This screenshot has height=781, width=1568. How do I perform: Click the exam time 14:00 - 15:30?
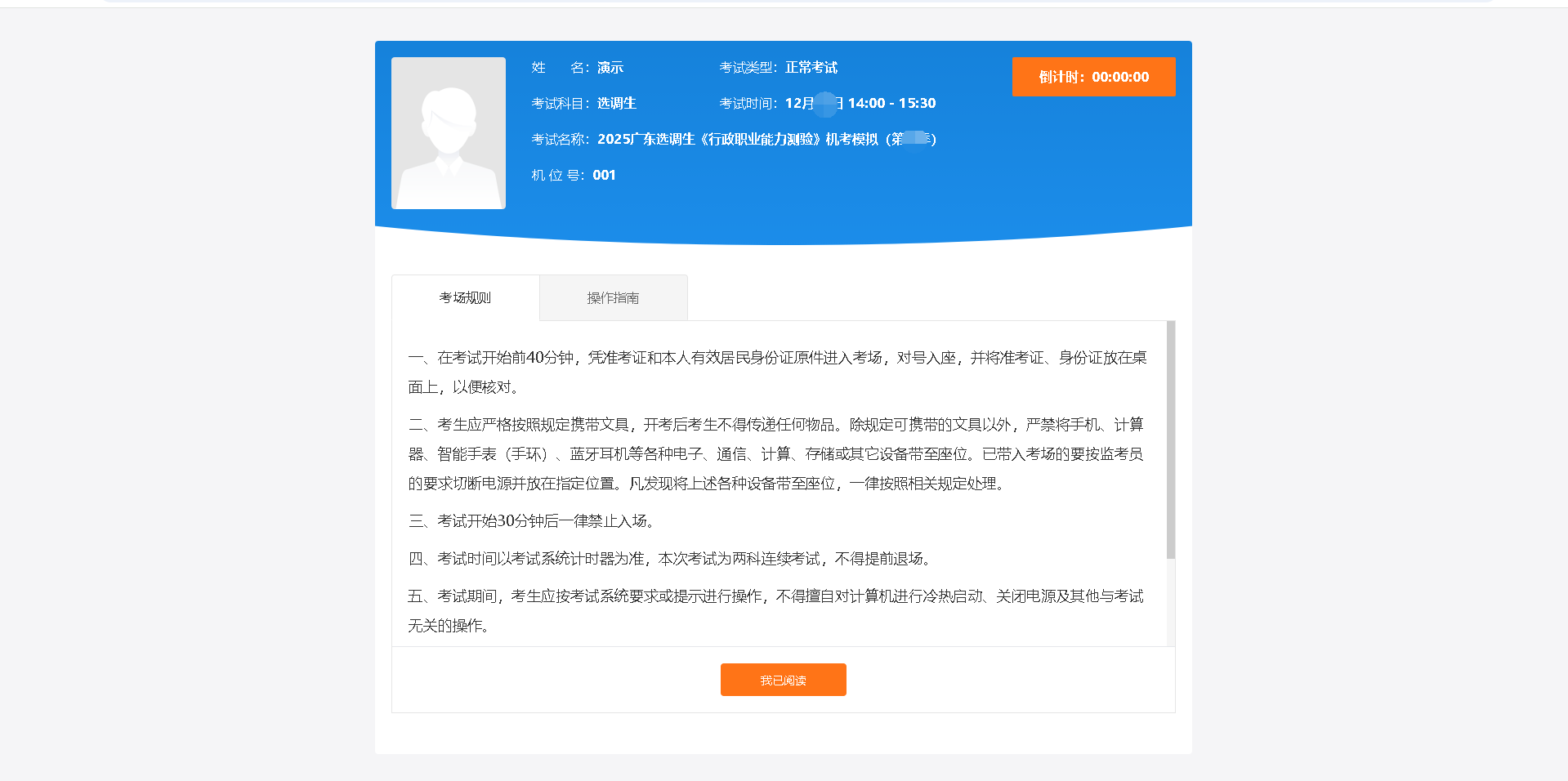(x=891, y=103)
